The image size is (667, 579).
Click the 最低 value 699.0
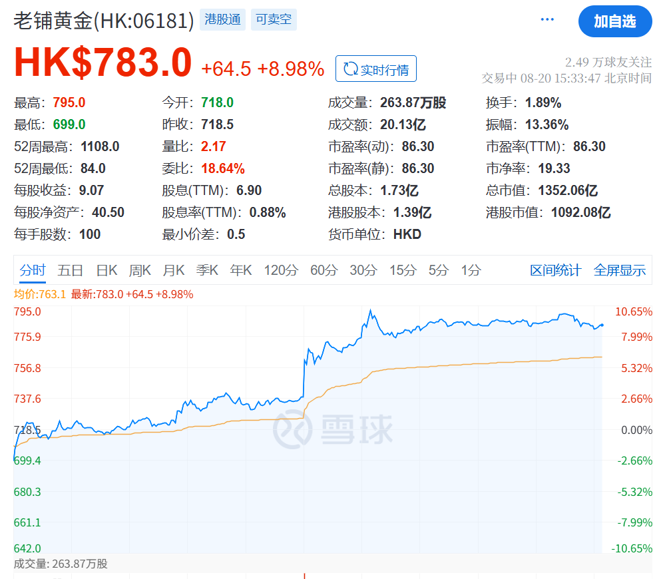(69, 125)
